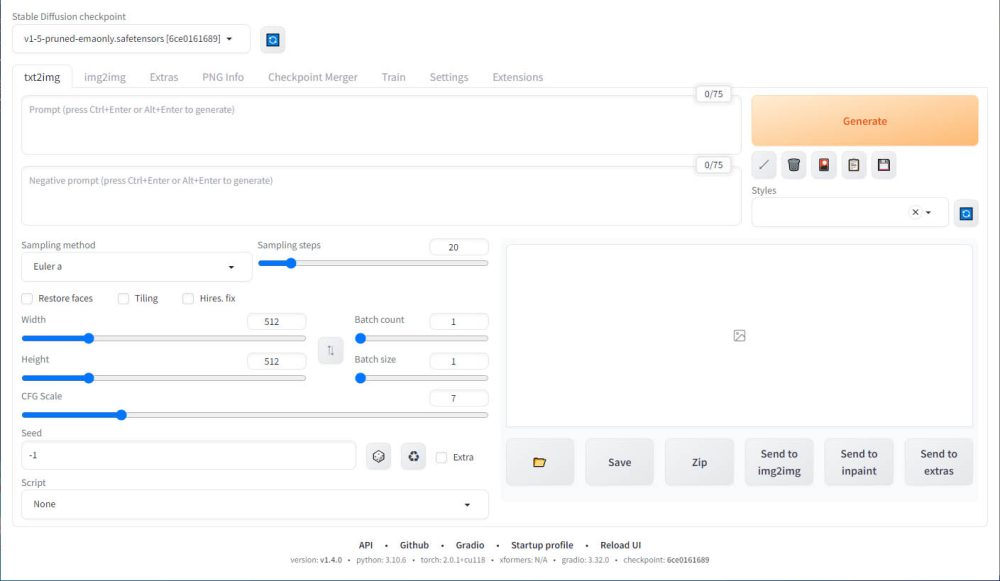Swap width and height values
Image resolution: width=1000 pixels, height=581 pixels.
point(330,350)
